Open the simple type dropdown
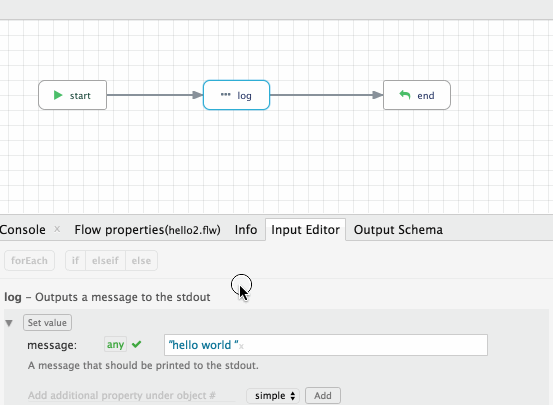The image size is (553, 405). 273,395
